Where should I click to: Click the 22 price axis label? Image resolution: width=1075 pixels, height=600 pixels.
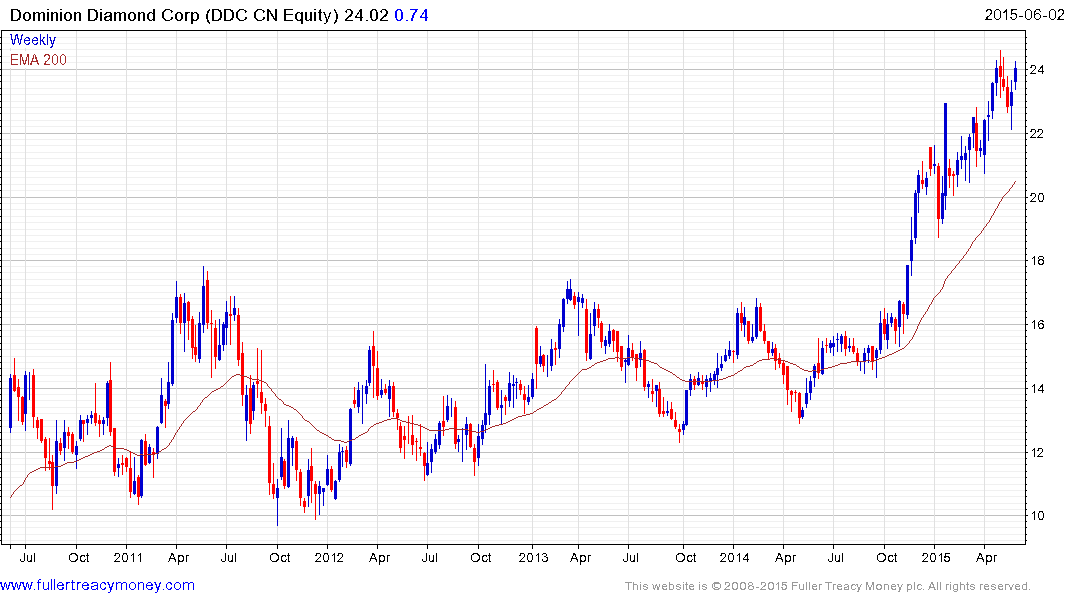click(1037, 134)
